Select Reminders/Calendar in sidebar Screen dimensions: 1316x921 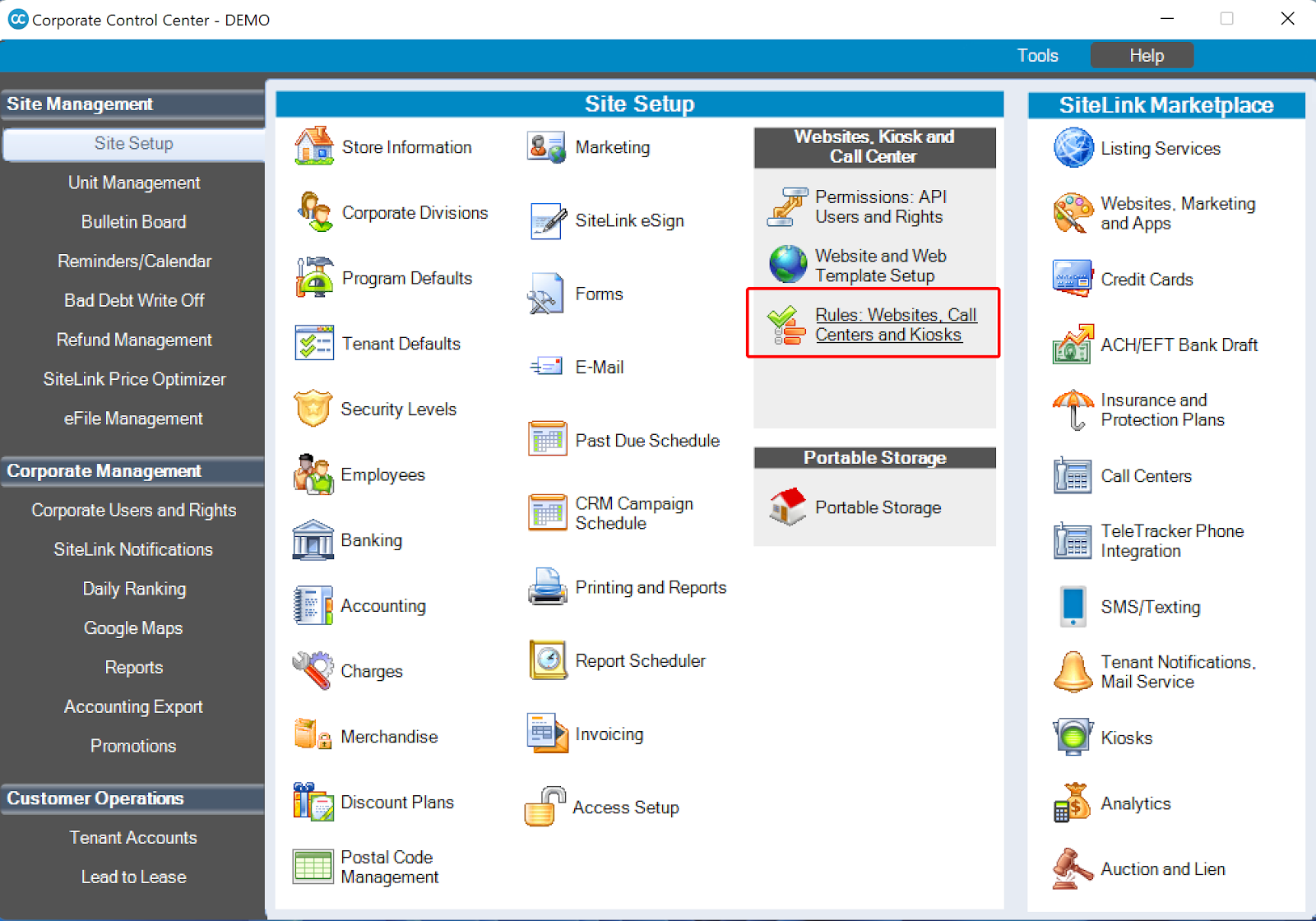tap(133, 261)
